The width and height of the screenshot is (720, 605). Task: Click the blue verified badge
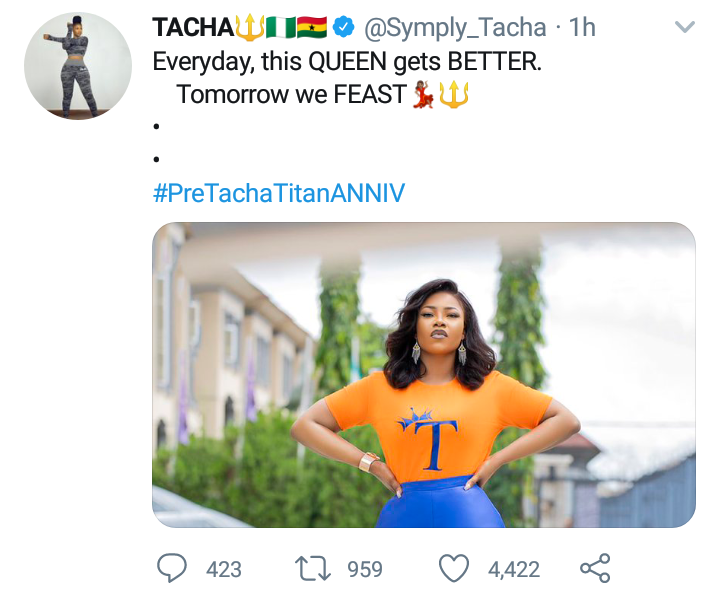[x=343, y=27]
